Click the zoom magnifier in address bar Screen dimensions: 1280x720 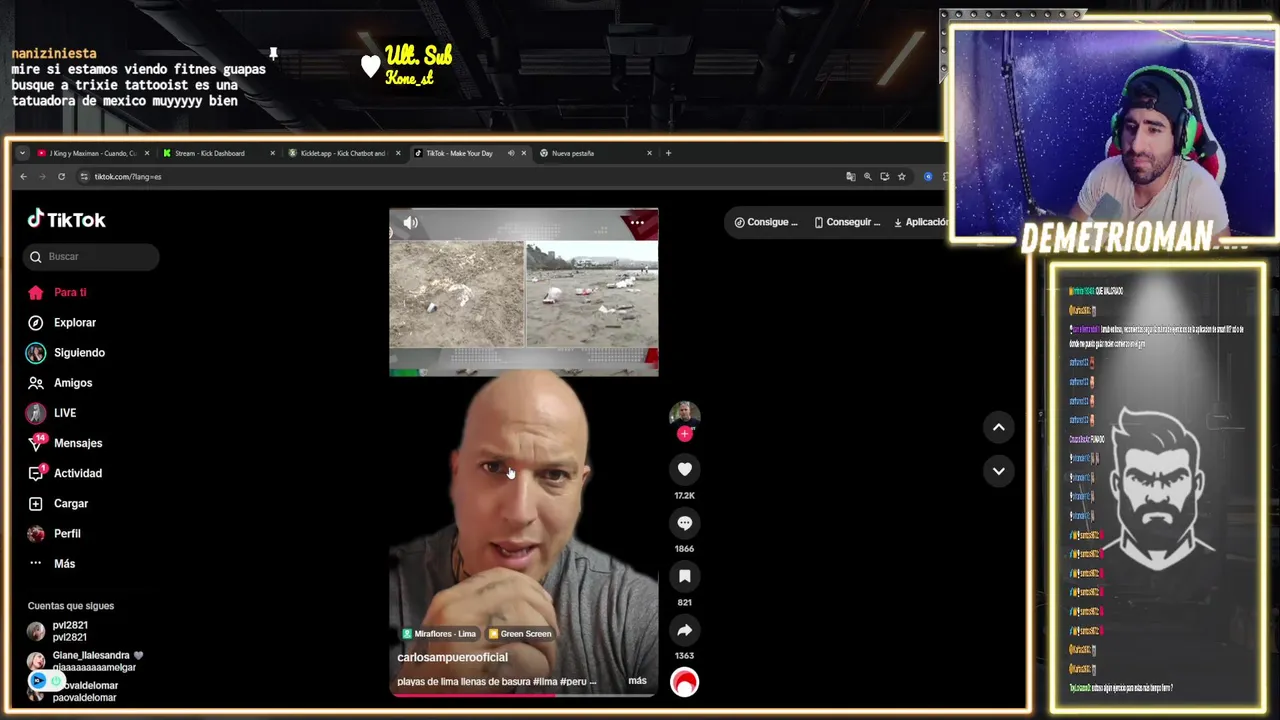click(868, 177)
